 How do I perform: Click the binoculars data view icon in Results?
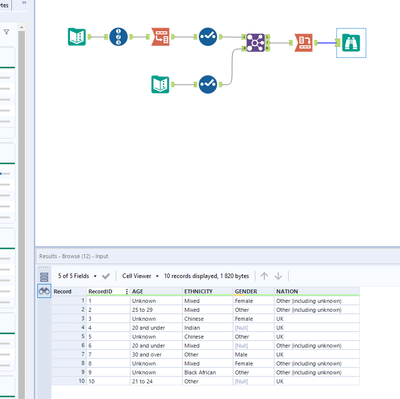click(44, 291)
